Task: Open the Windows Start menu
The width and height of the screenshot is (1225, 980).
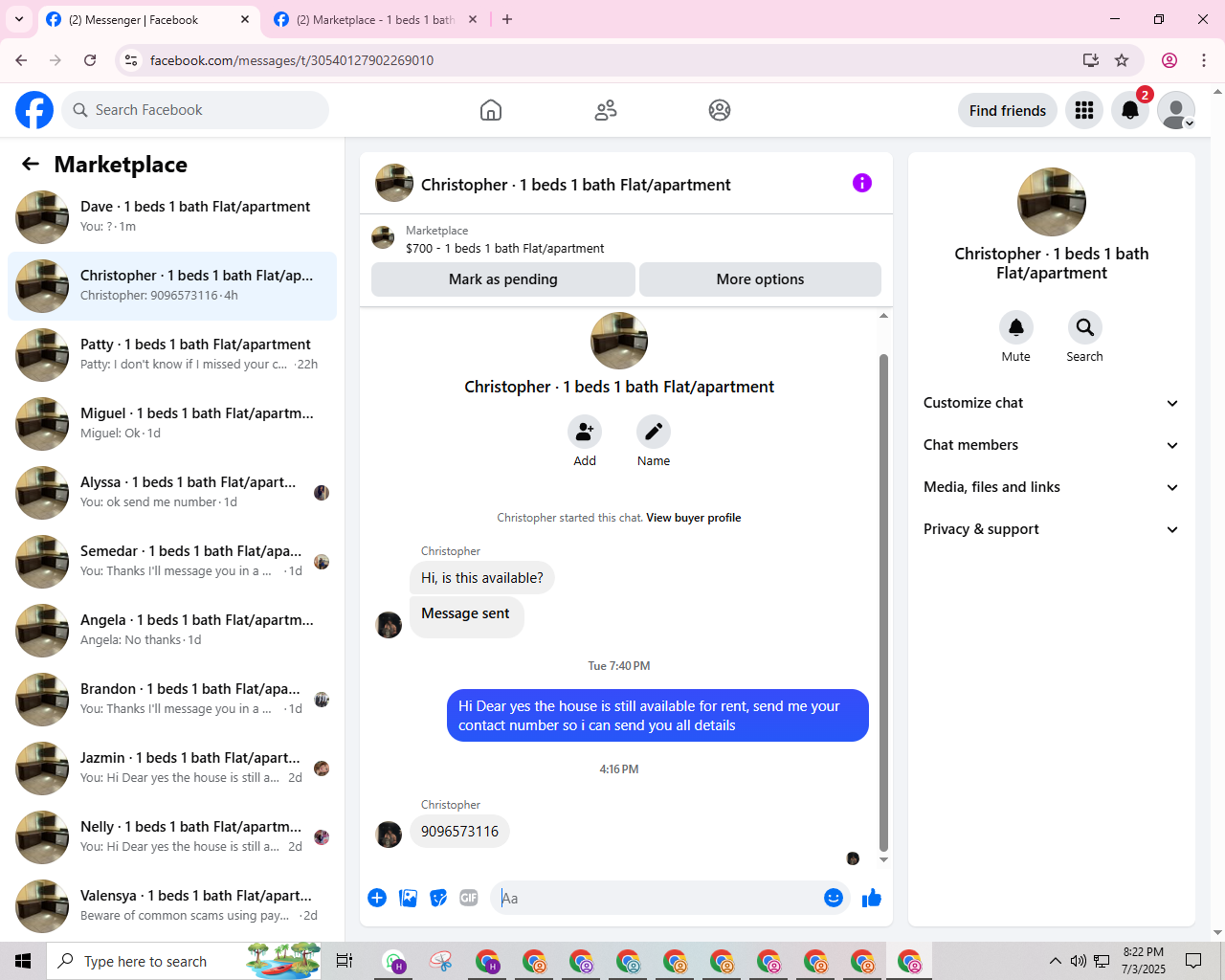Action: [23, 961]
